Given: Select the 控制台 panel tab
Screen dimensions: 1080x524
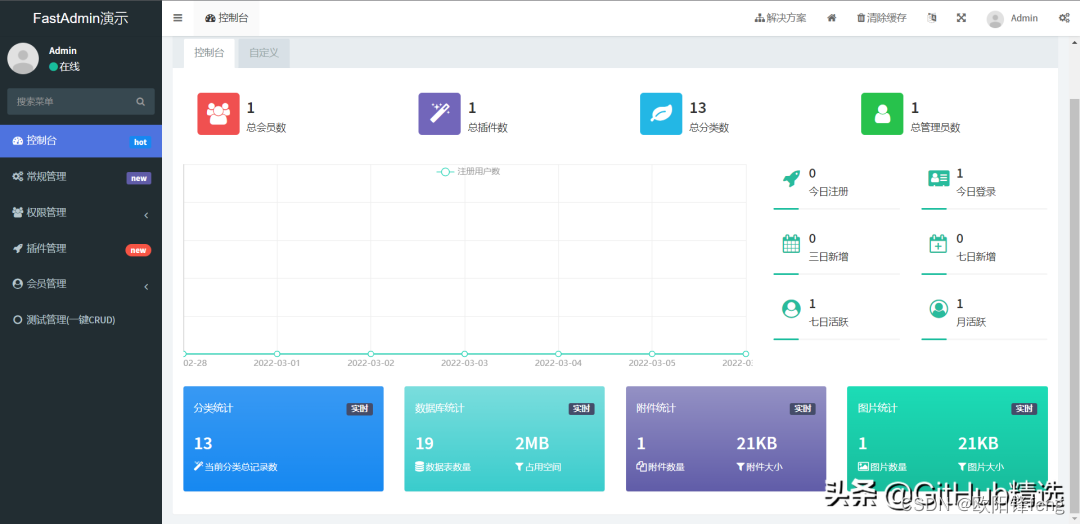Looking at the screenshot, I should click(x=209, y=53).
